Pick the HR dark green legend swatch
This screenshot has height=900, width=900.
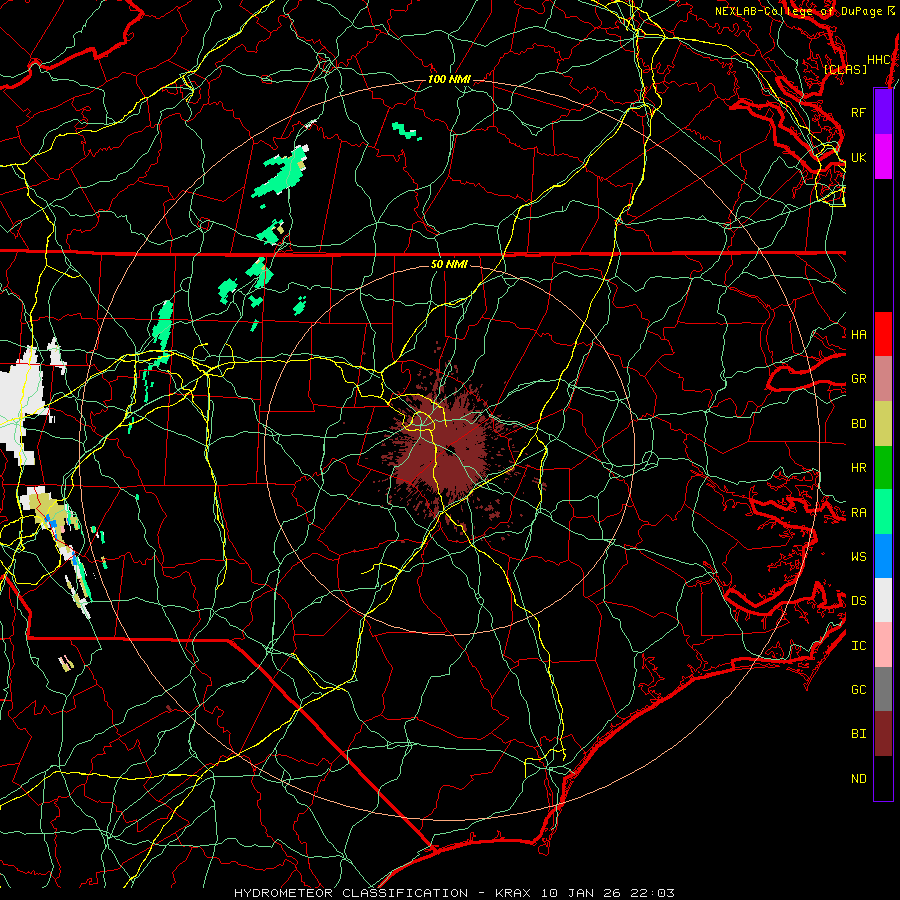pyautogui.click(x=883, y=467)
